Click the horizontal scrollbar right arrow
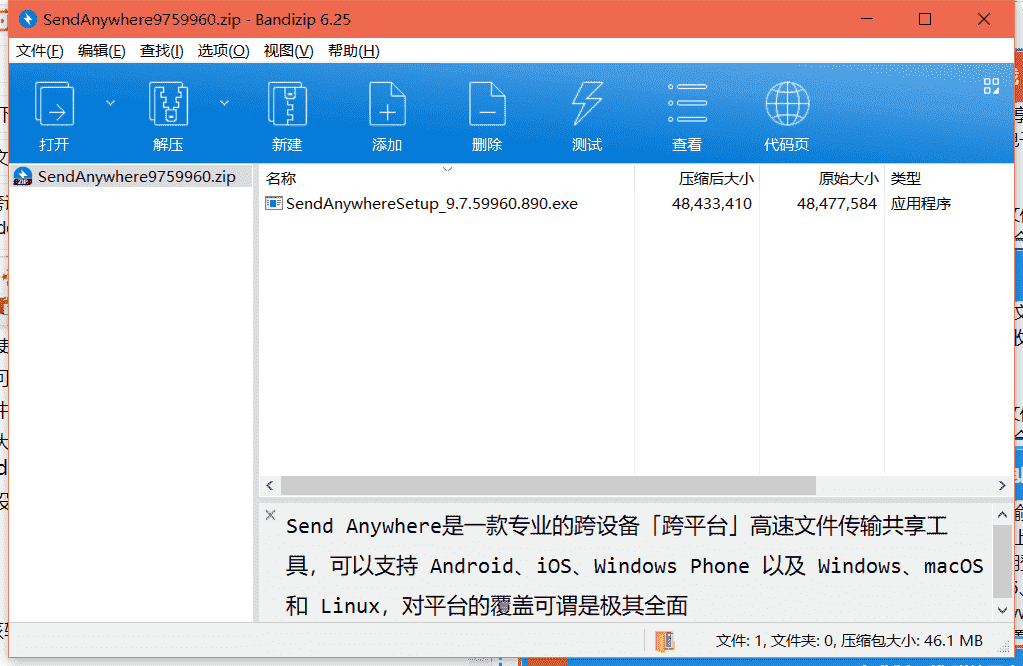Screen dimensions: 1023x666 [x=1002, y=485]
